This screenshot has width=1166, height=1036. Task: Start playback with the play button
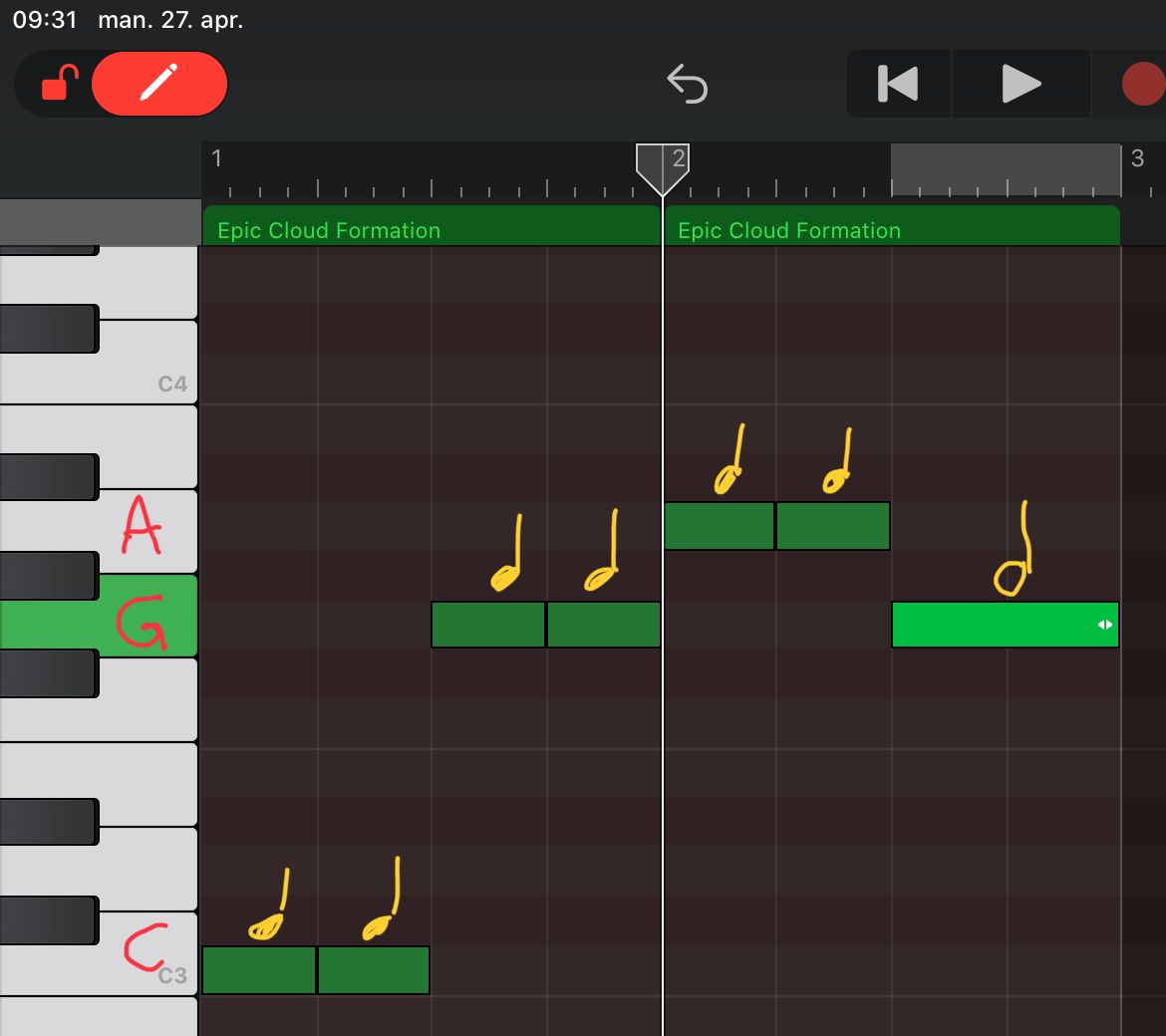click(1020, 84)
